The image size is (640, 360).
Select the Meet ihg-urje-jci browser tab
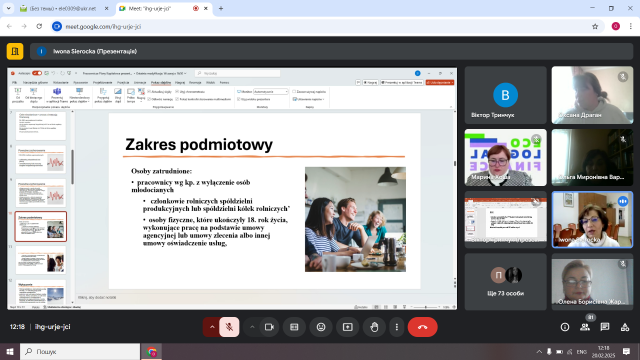point(163,8)
